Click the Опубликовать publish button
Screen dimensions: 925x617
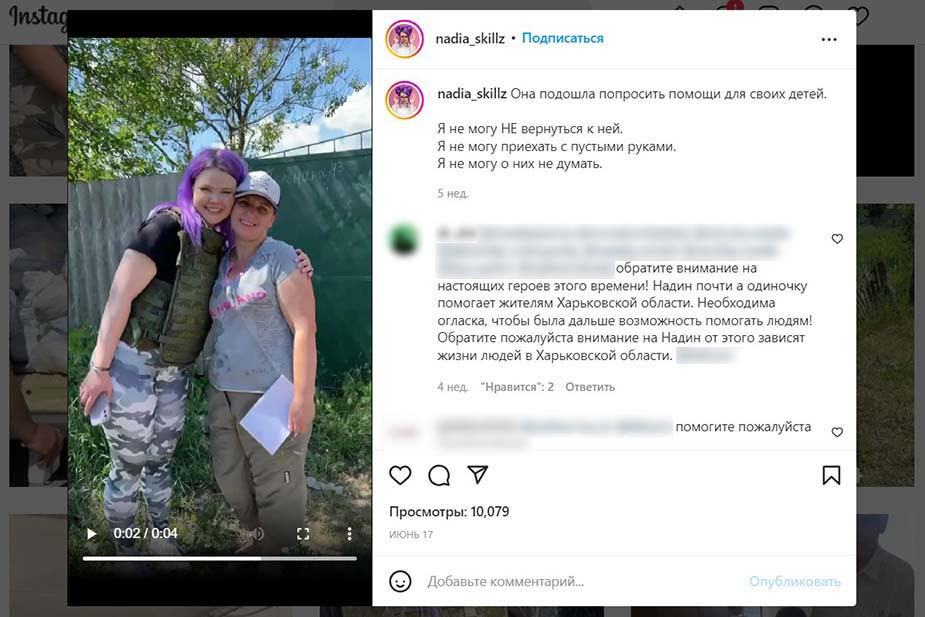pyautogui.click(x=795, y=582)
